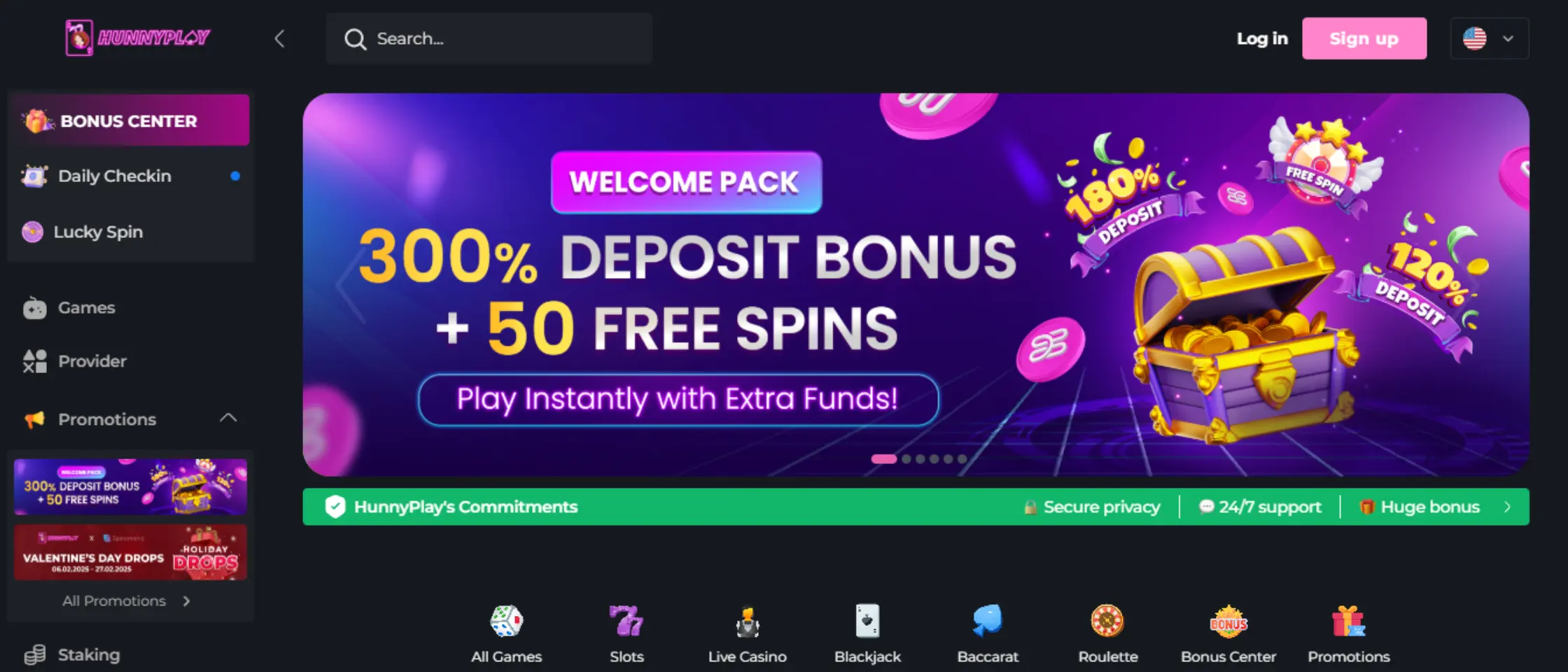Click into the Search field

click(489, 38)
